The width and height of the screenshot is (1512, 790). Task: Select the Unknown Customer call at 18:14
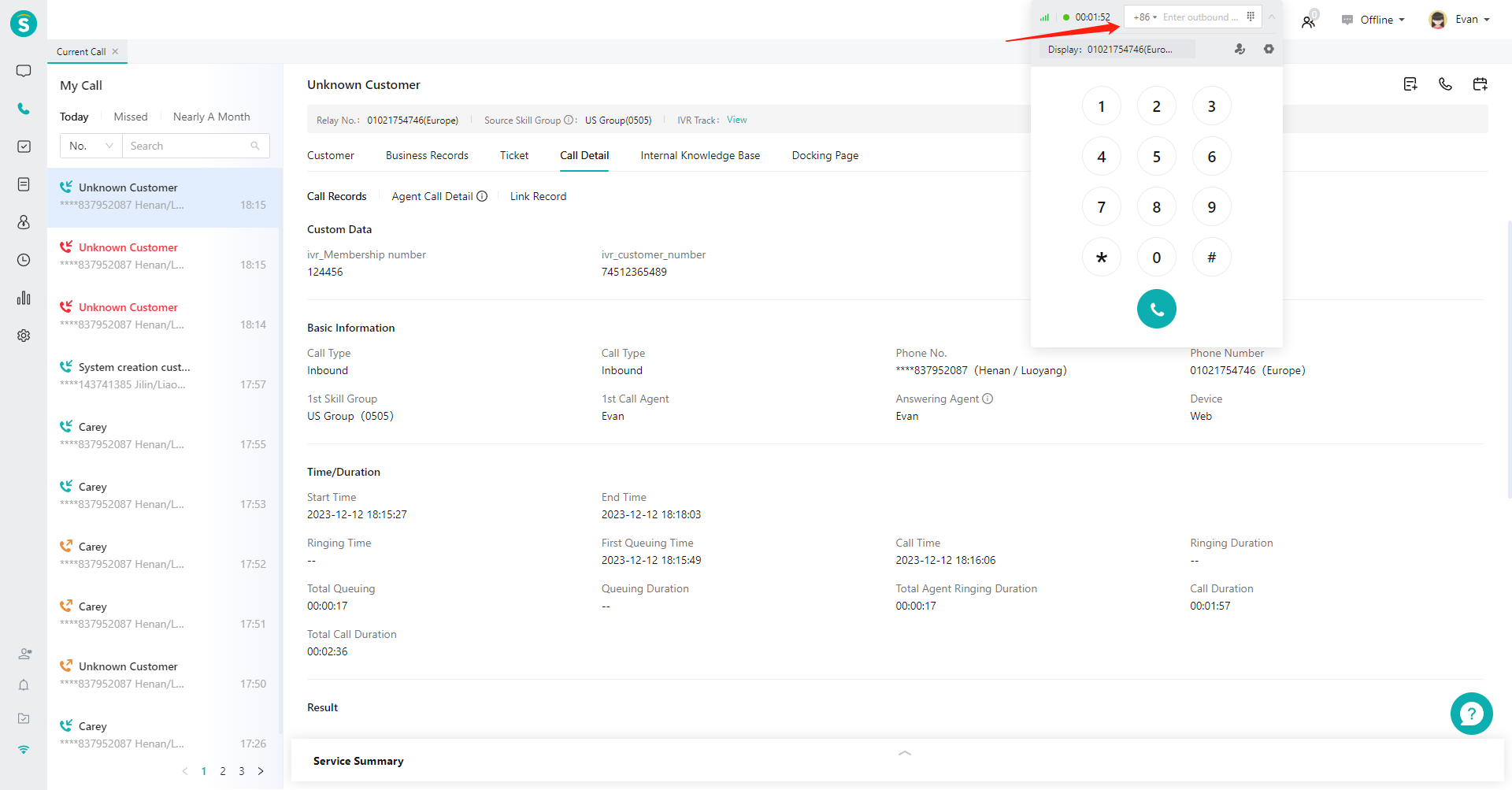pos(163,316)
